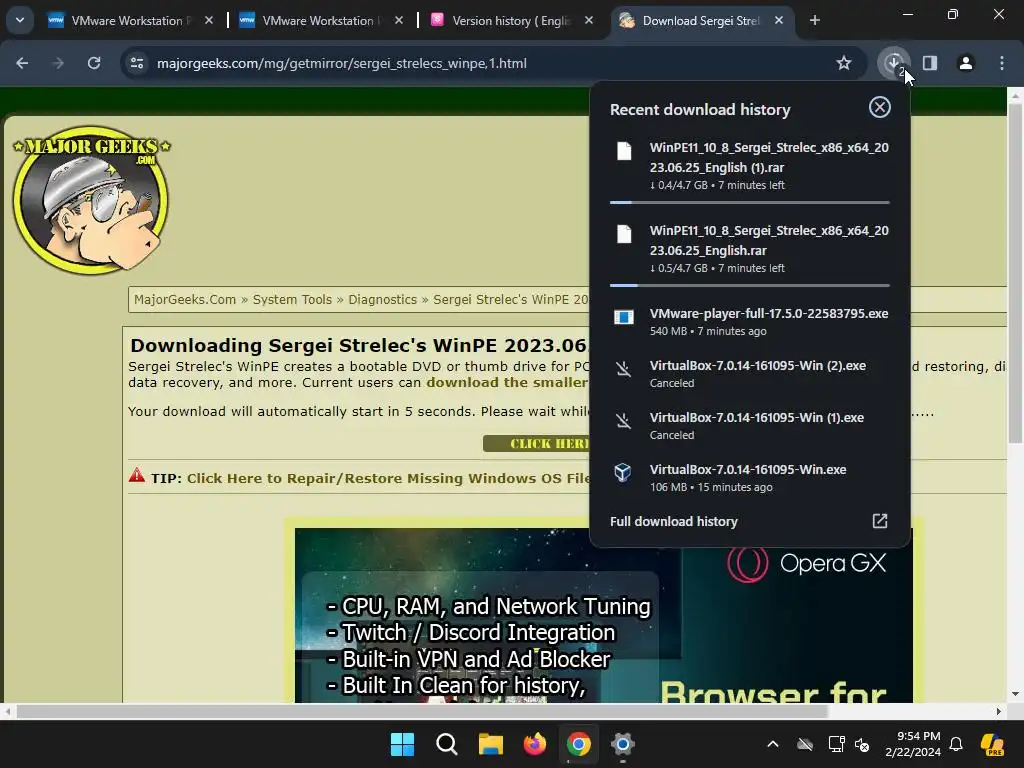Click progress bar of English (1).rar download
The width and height of the screenshot is (1024, 768).
click(x=750, y=202)
